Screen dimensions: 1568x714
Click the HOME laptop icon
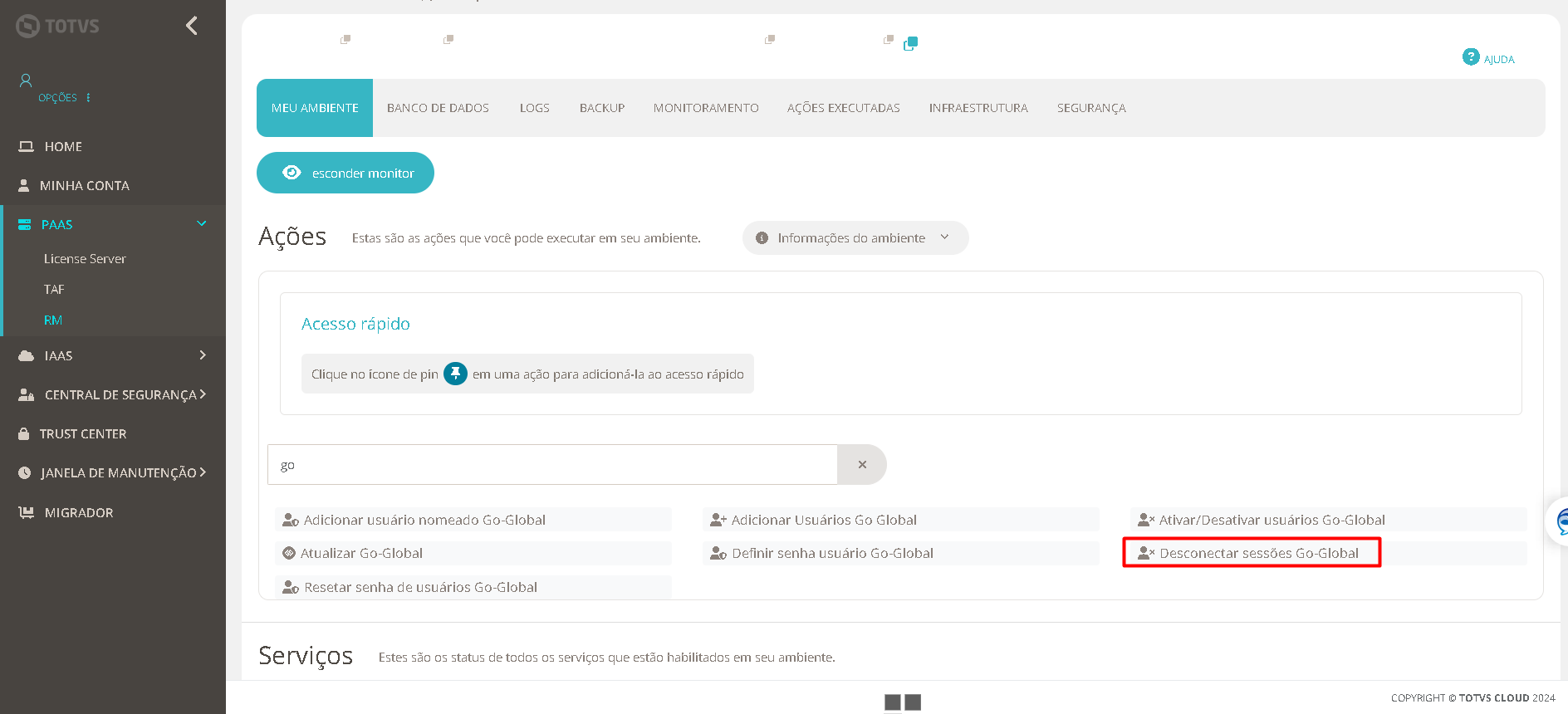click(27, 146)
